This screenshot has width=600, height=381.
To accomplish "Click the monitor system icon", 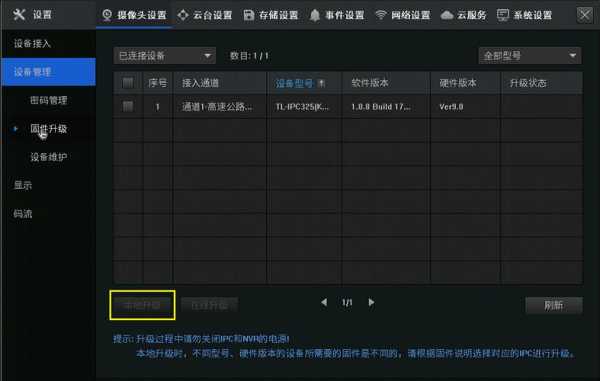I will [x=503, y=15].
